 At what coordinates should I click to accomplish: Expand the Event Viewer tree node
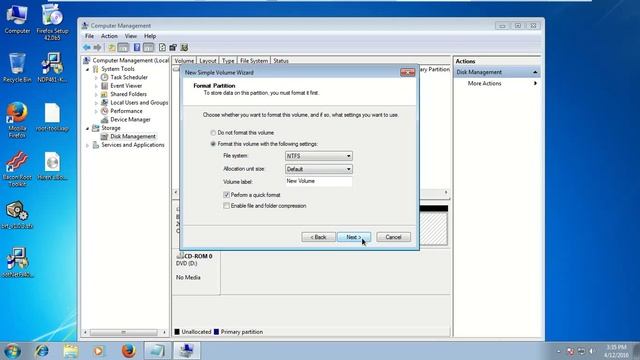point(96,86)
